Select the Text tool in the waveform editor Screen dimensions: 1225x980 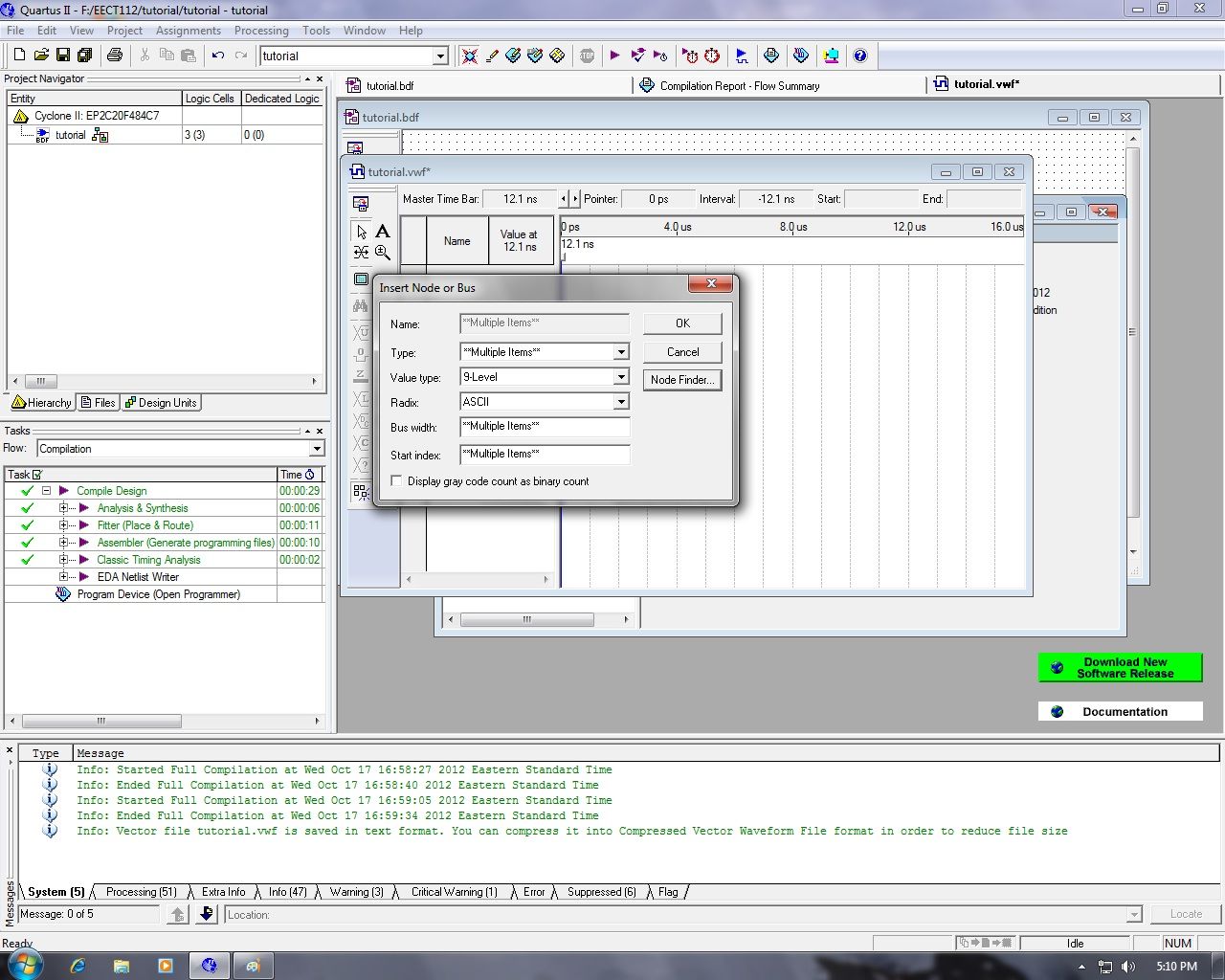click(x=383, y=232)
